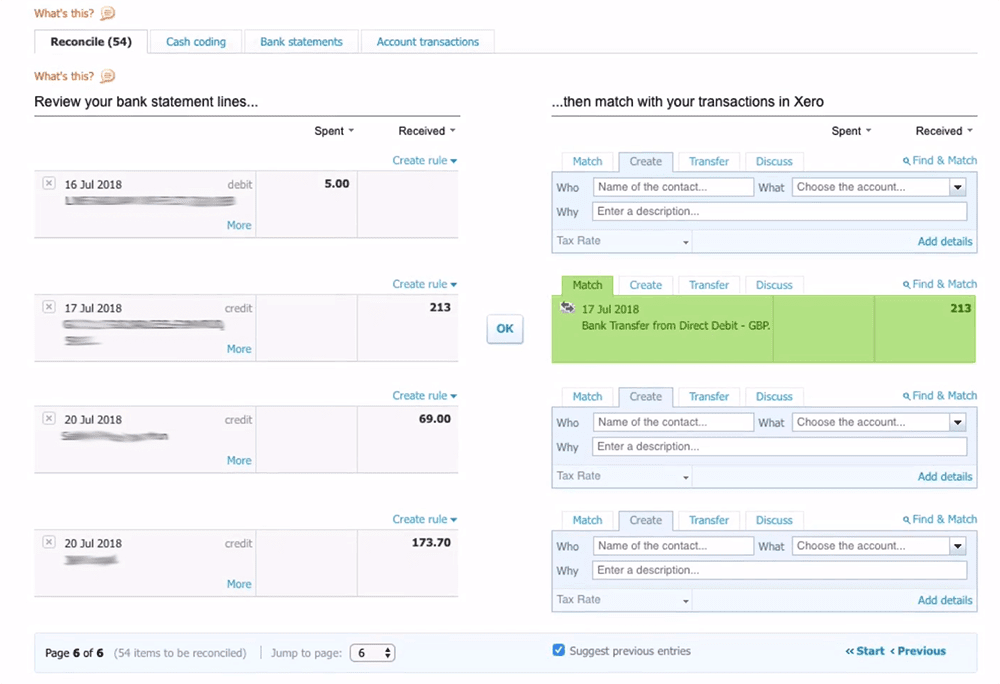Image resolution: width=1000 pixels, height=684 pixels.
Task: Open Create rule dropdown for the 173.70 line
Action: 425,520
